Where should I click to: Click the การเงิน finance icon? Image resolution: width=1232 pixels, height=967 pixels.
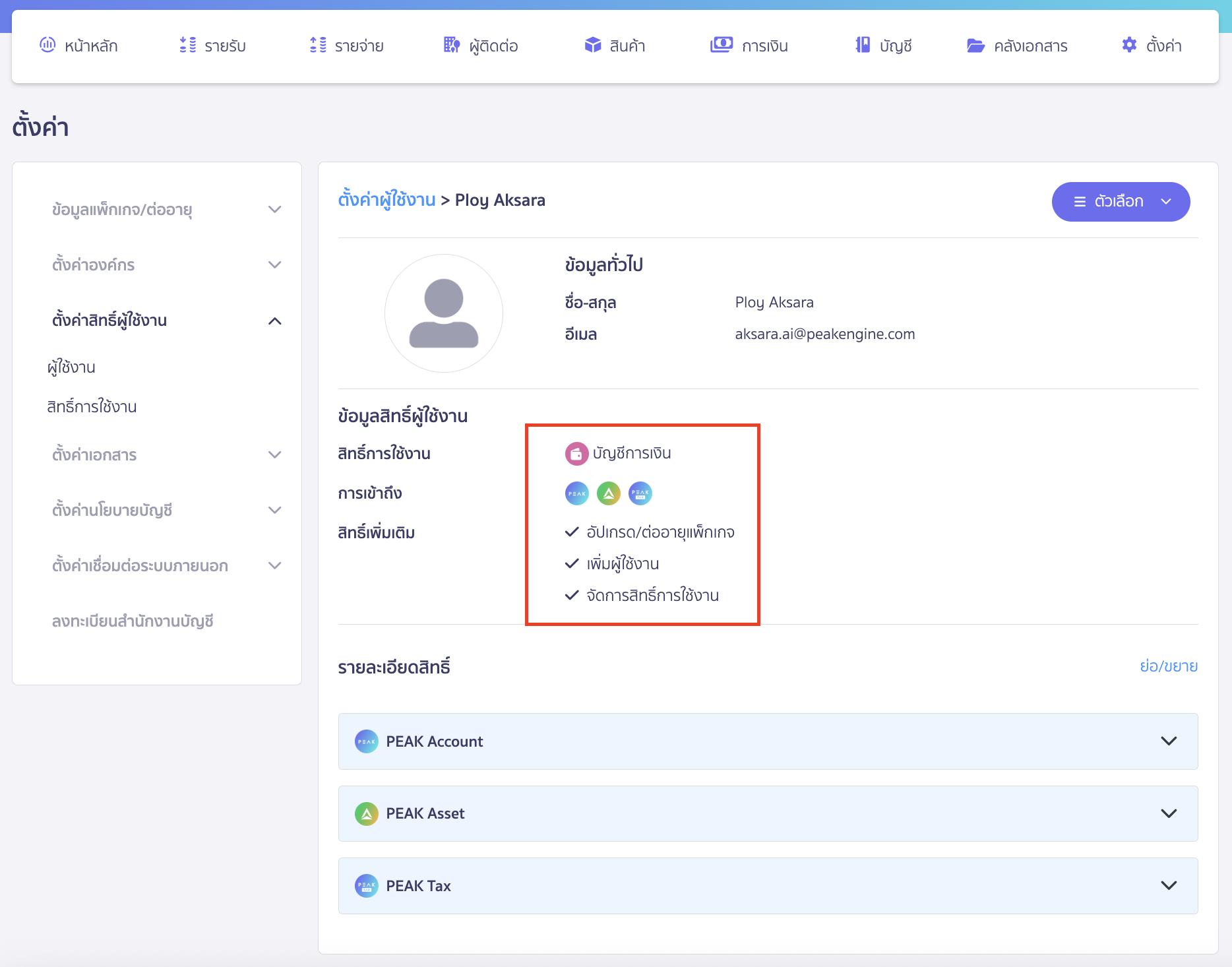[x=722, y=45]
